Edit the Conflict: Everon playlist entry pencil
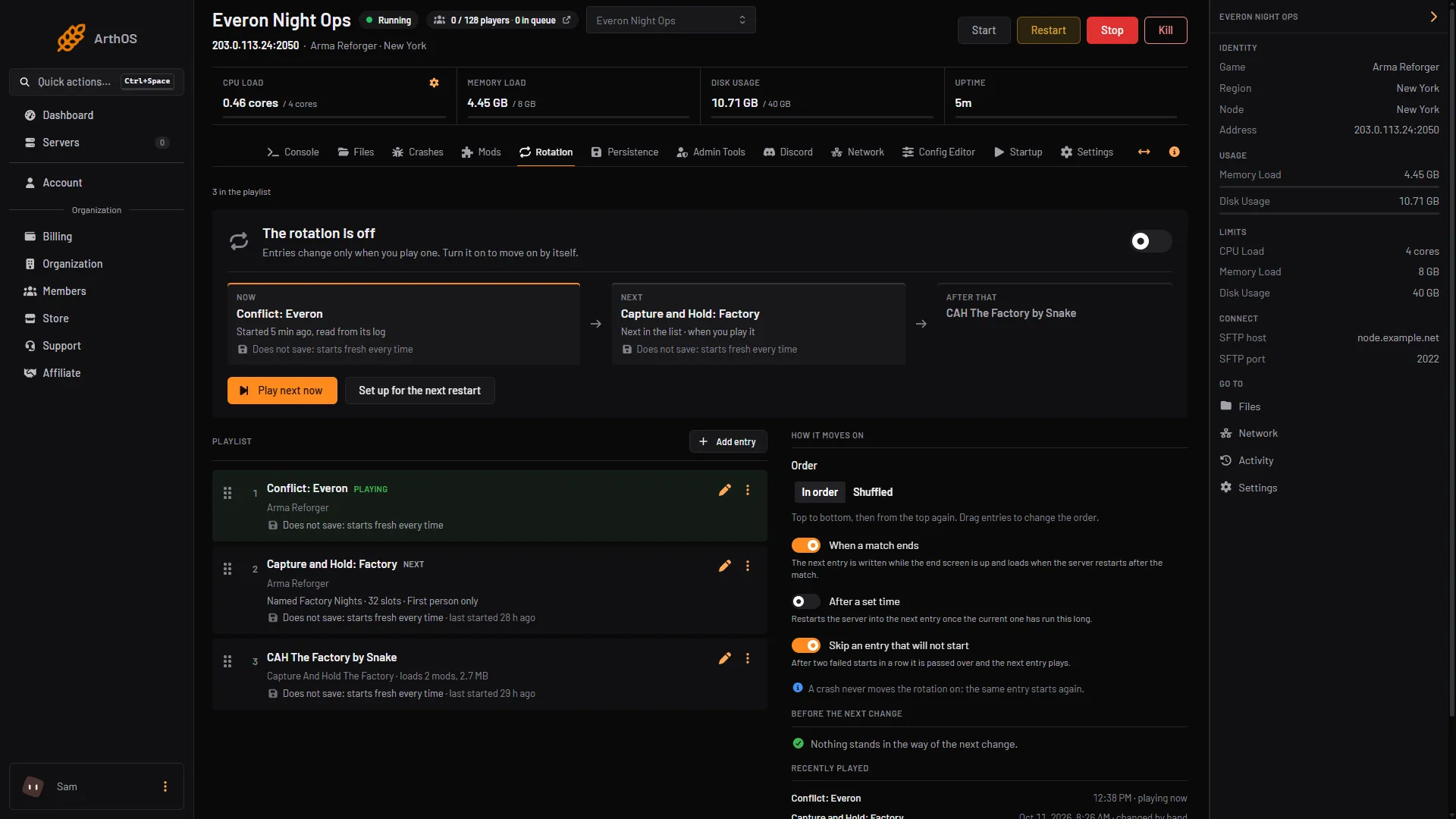The width and height of the screenshot is (1456, 819). coord(725,490)
